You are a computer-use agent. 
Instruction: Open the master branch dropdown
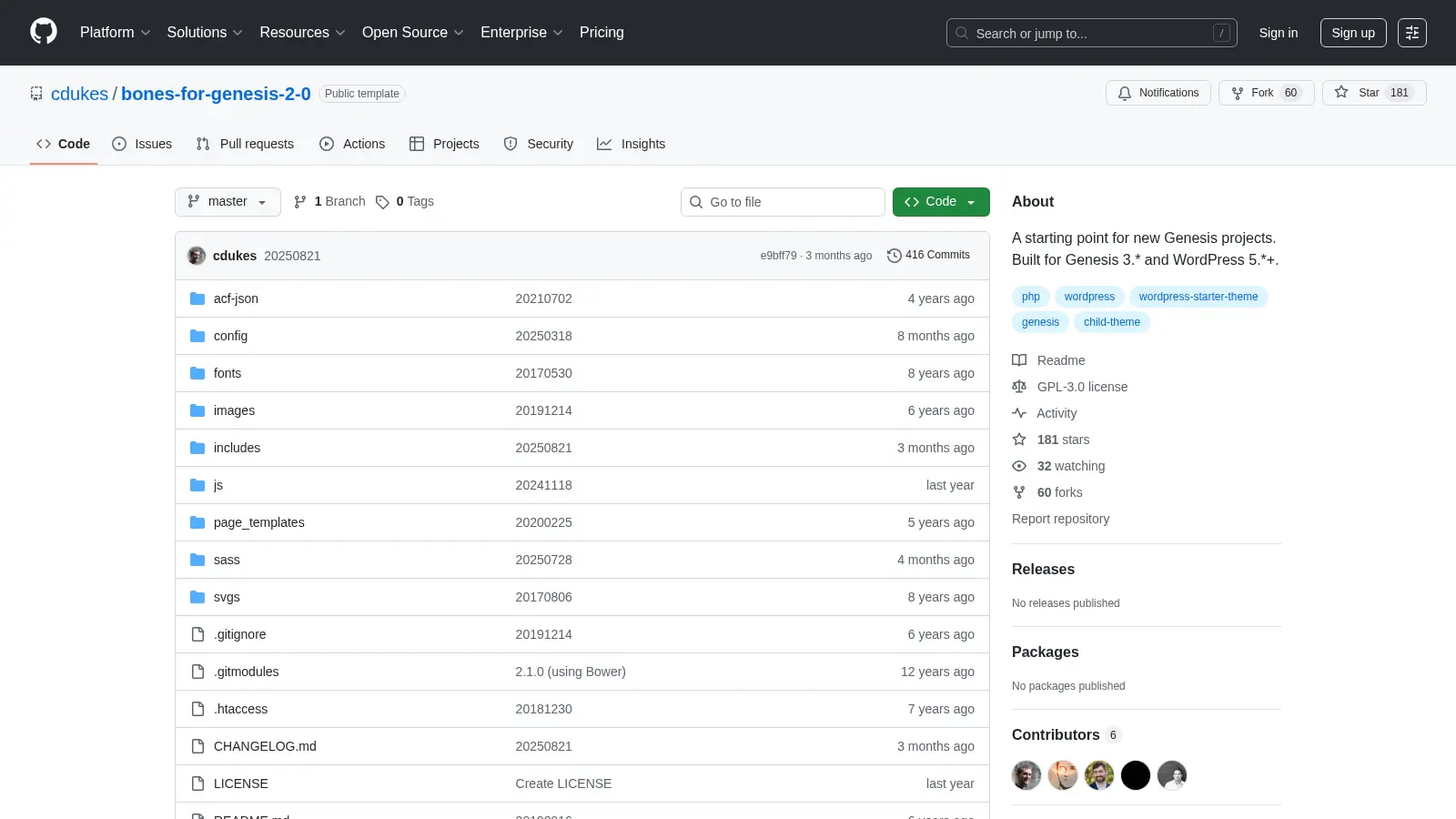pos(227,202)
